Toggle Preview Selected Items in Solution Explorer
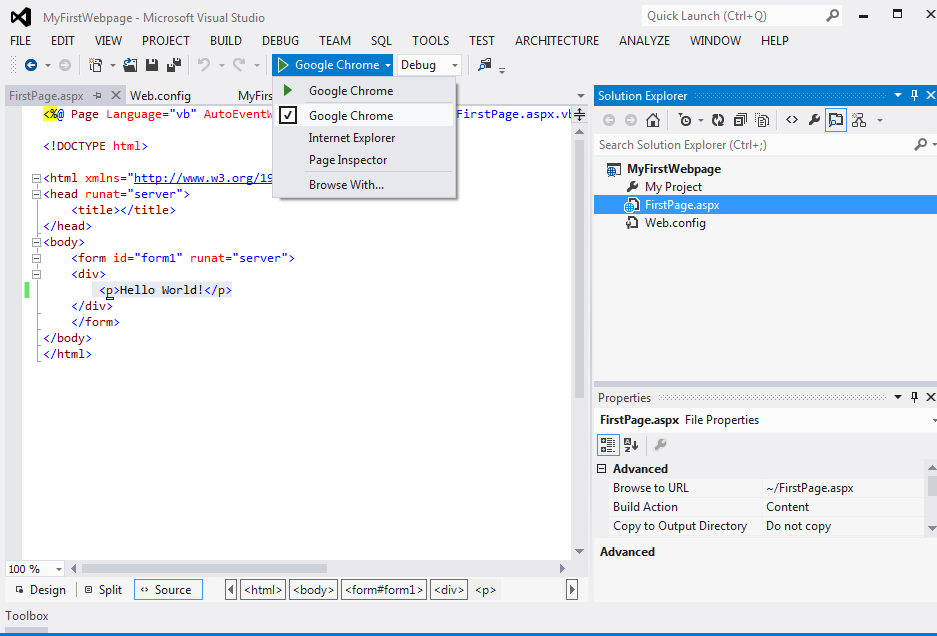Viewport: 937px width, 636px height. [836, 120]
